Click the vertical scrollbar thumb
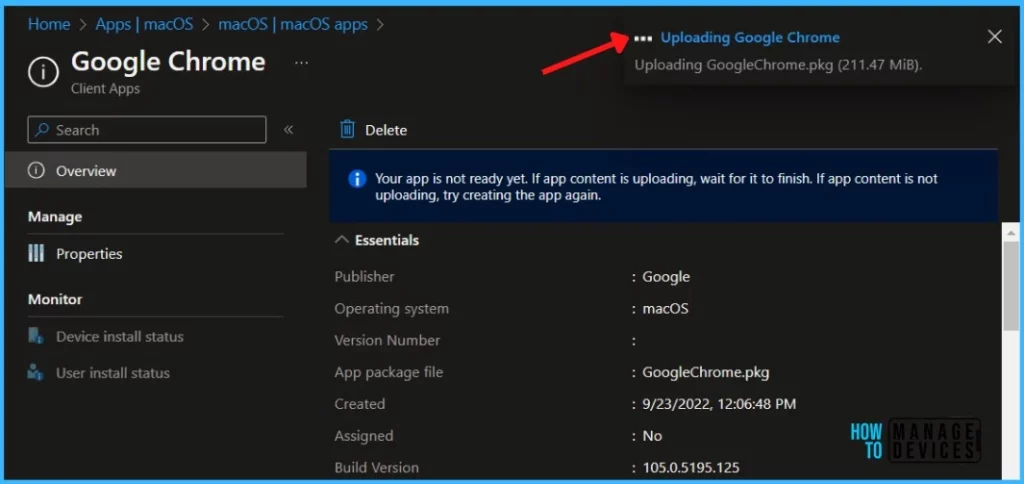This screenshot has width=1024, height=484. (x=1011, y=287)
